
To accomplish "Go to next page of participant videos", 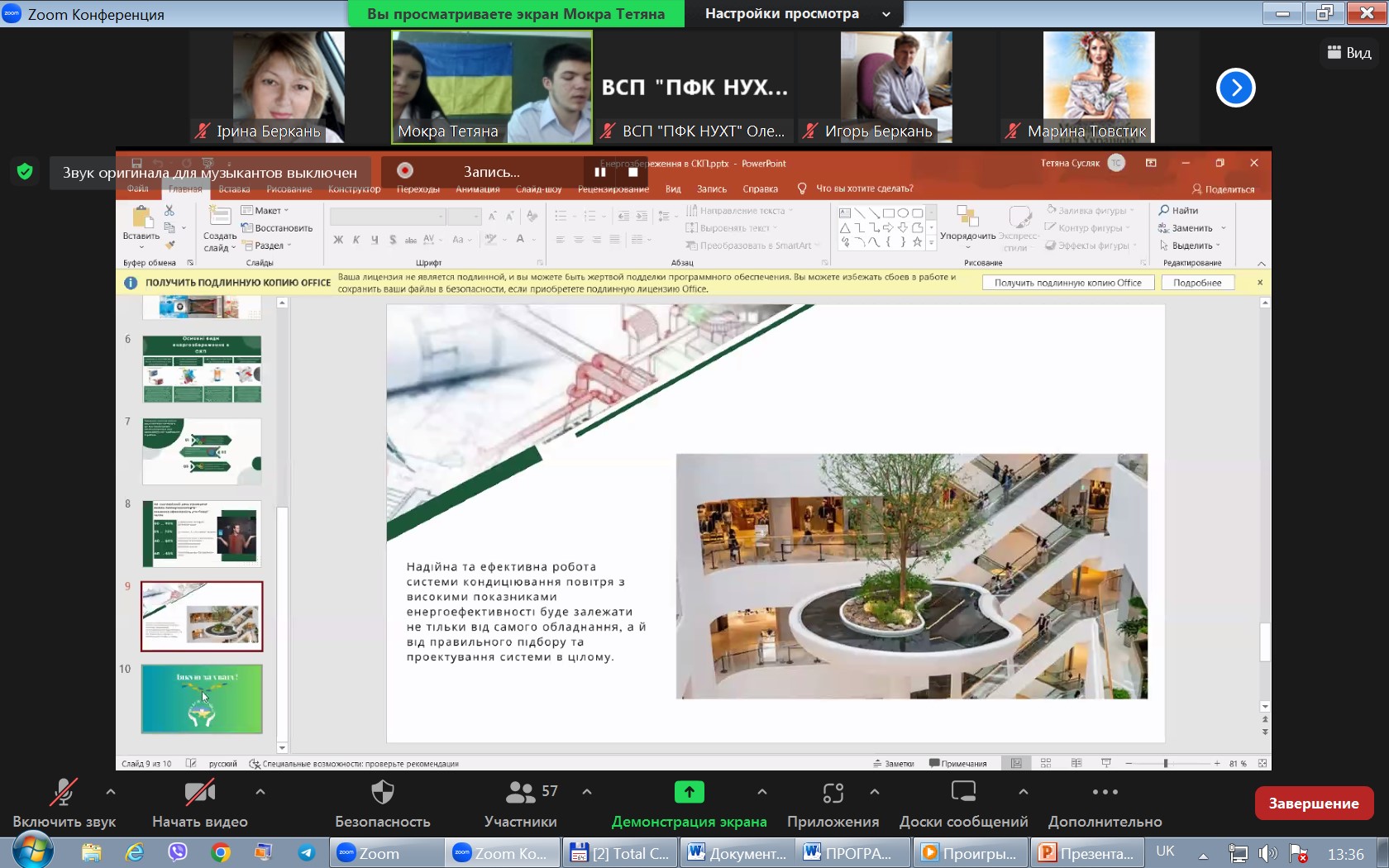I will [x=1235, y=88].
